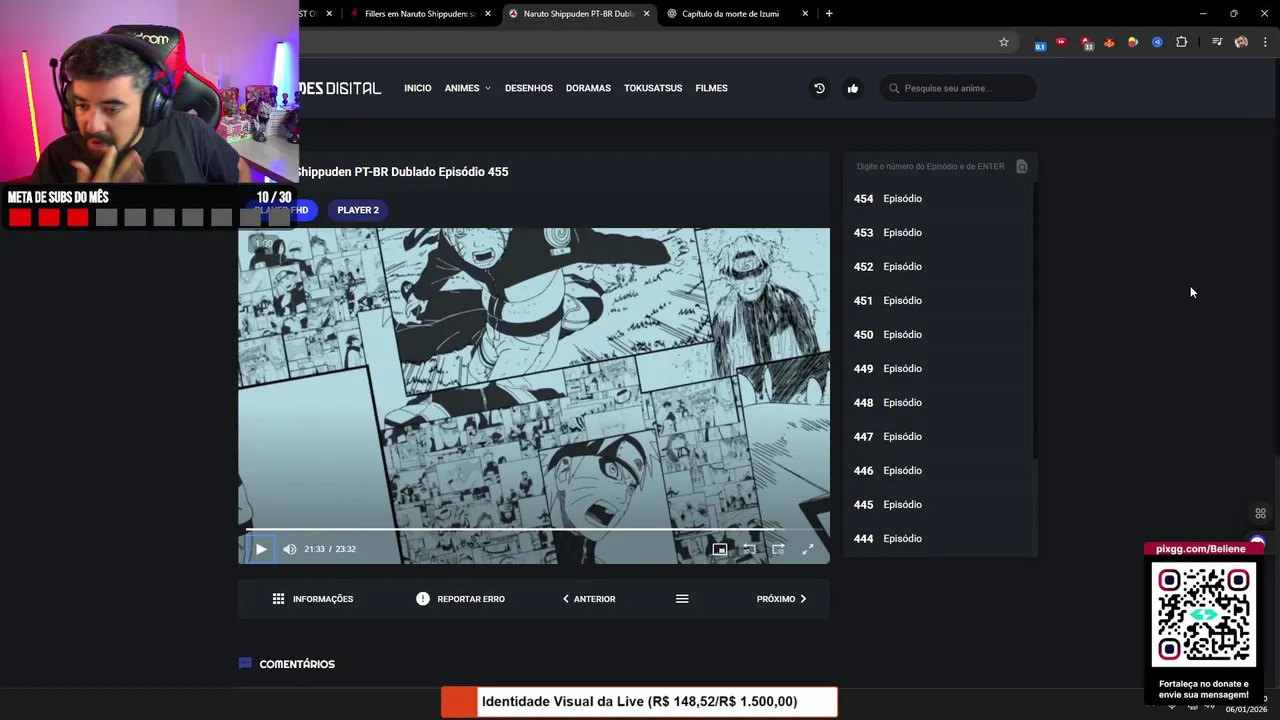Skip video forward ten seconds

[x=778, y=549]
